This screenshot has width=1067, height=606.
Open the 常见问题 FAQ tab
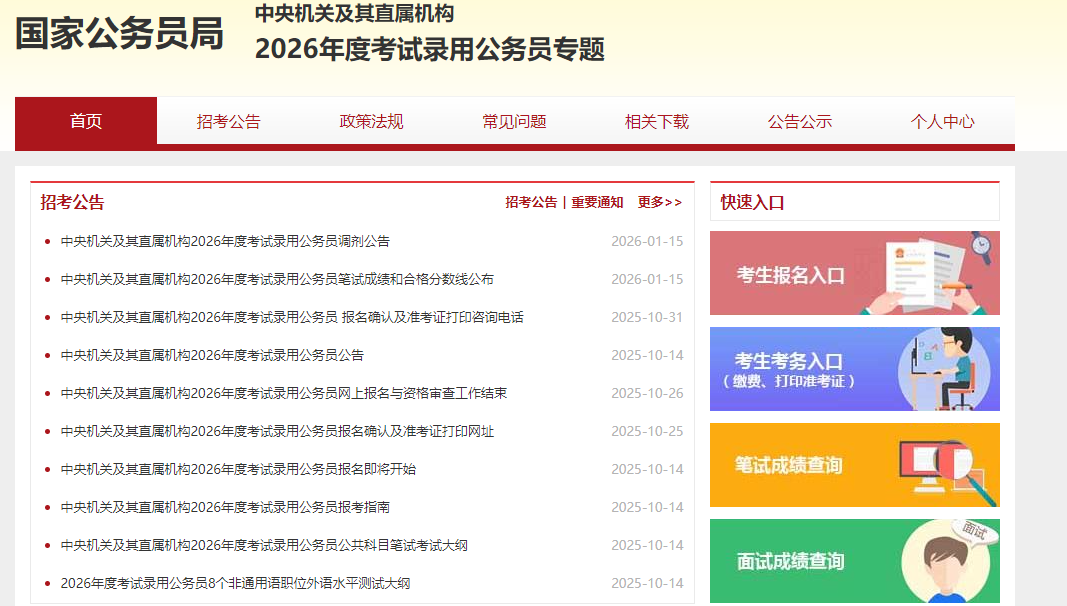[514, 121]
